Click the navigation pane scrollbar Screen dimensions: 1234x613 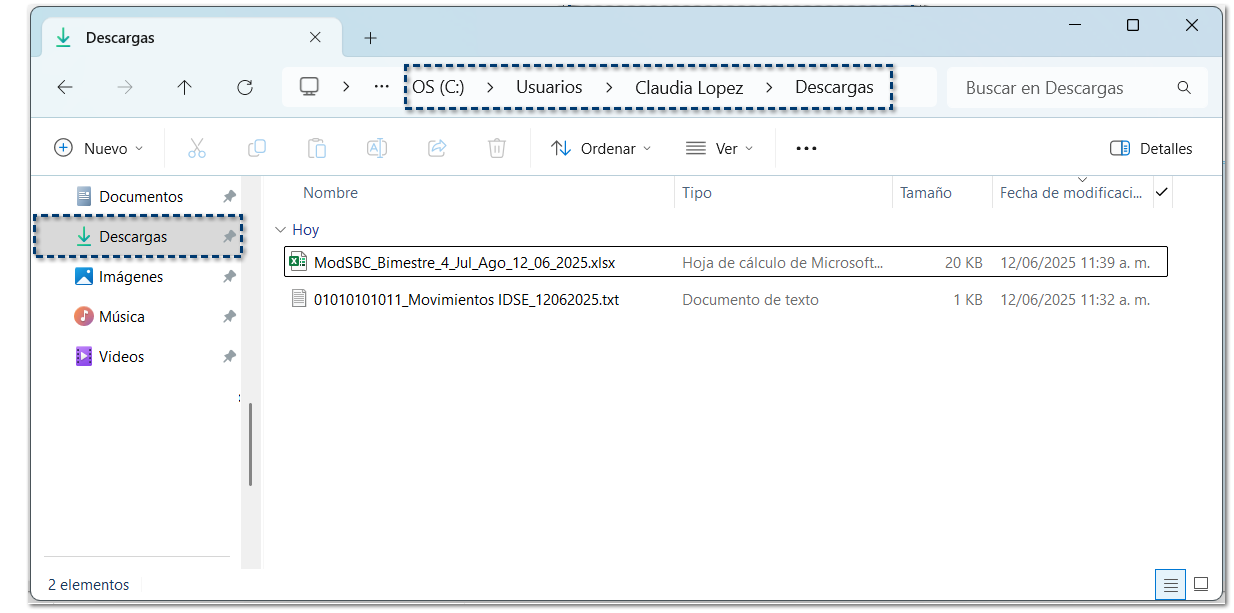point(250,444)
